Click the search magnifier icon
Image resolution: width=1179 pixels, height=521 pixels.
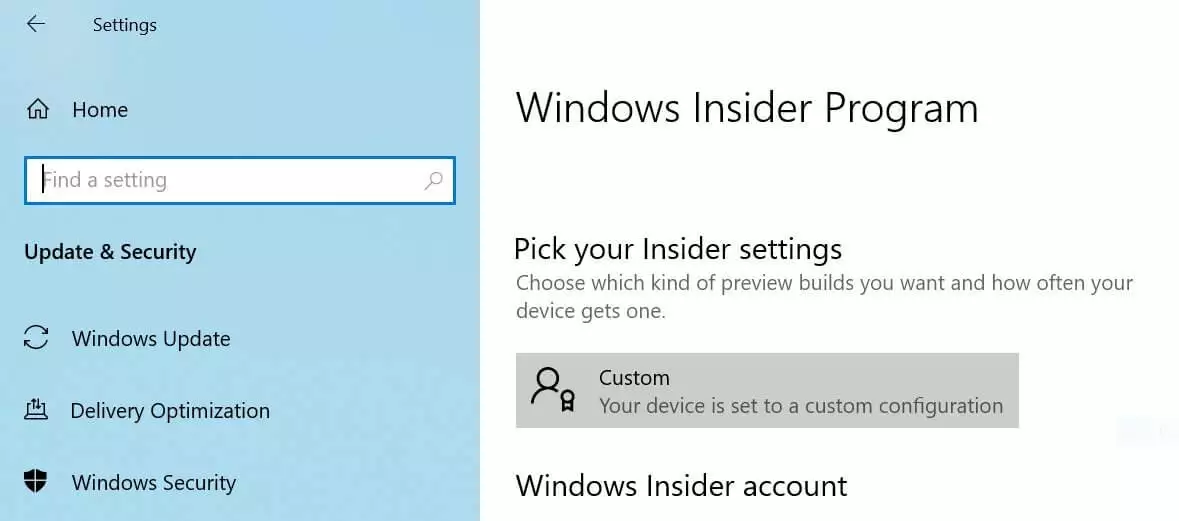click(x=433, y=181)
